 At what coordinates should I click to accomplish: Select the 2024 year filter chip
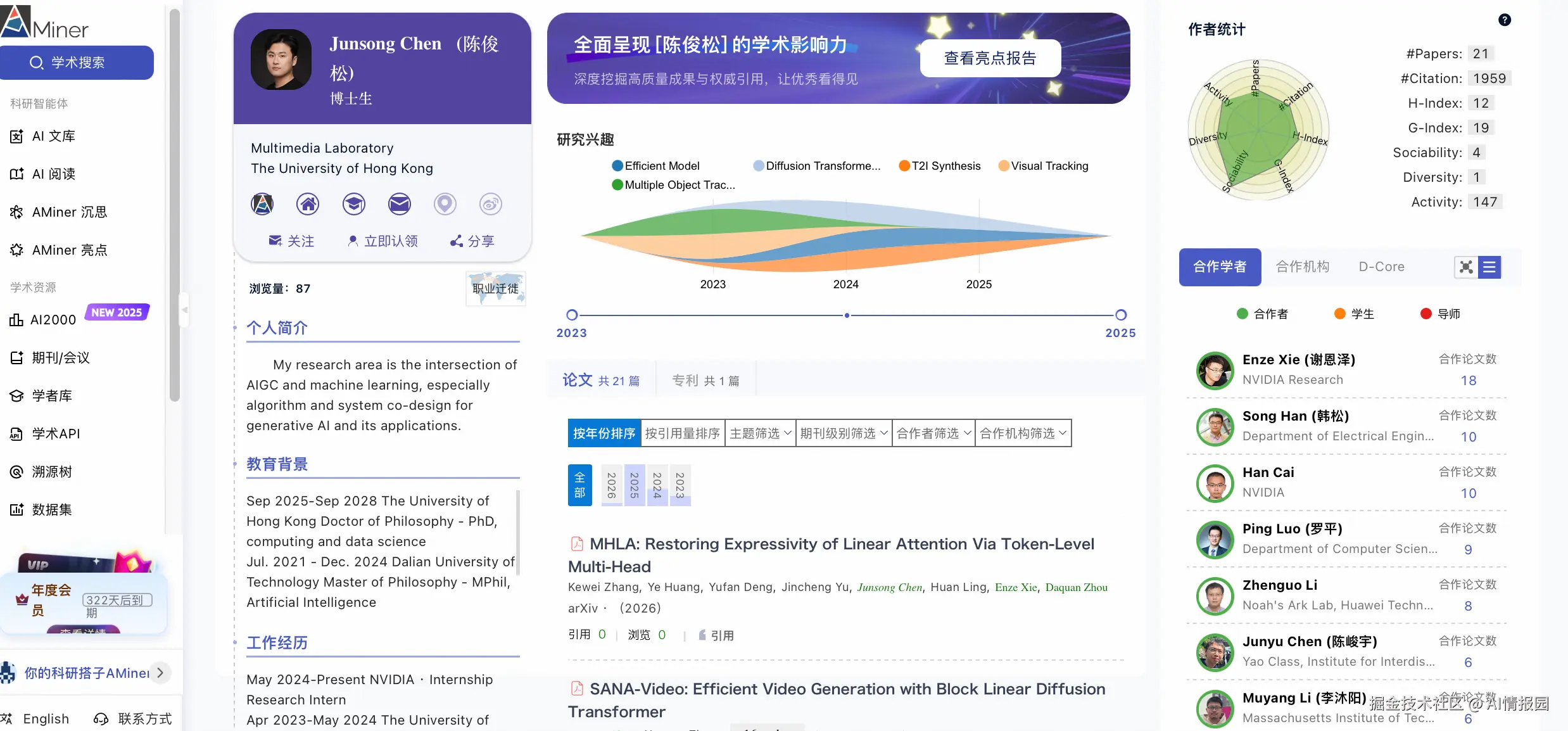click(x=657, y=485)
